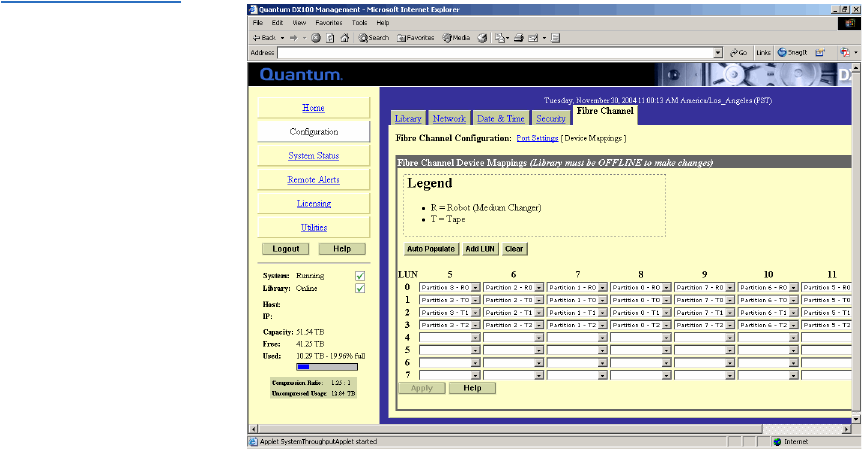The image size is (862, 449).
Task: Click the Clear button
Action: (x=514, y=249)
